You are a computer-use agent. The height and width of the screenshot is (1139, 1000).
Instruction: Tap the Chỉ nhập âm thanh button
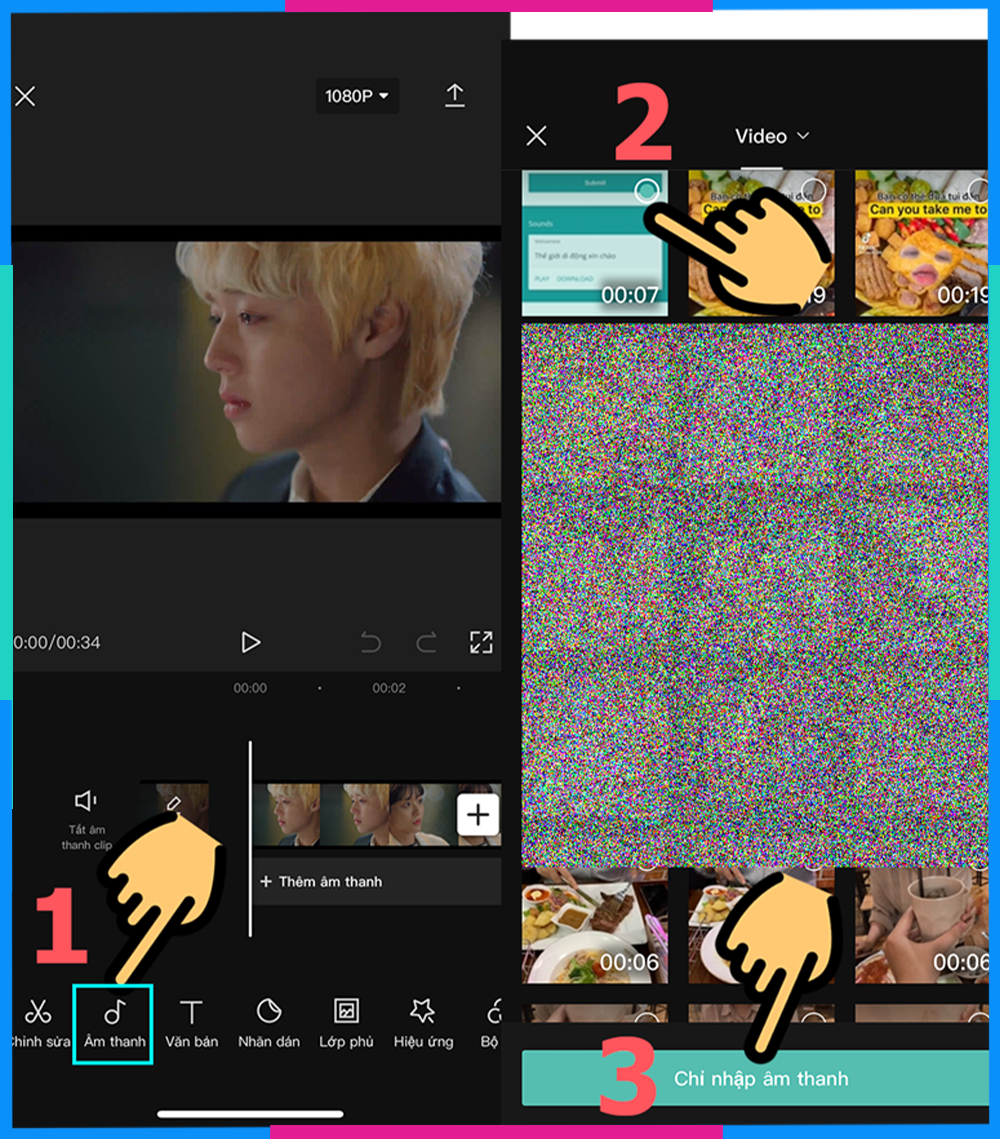[x=755, y=1078]
